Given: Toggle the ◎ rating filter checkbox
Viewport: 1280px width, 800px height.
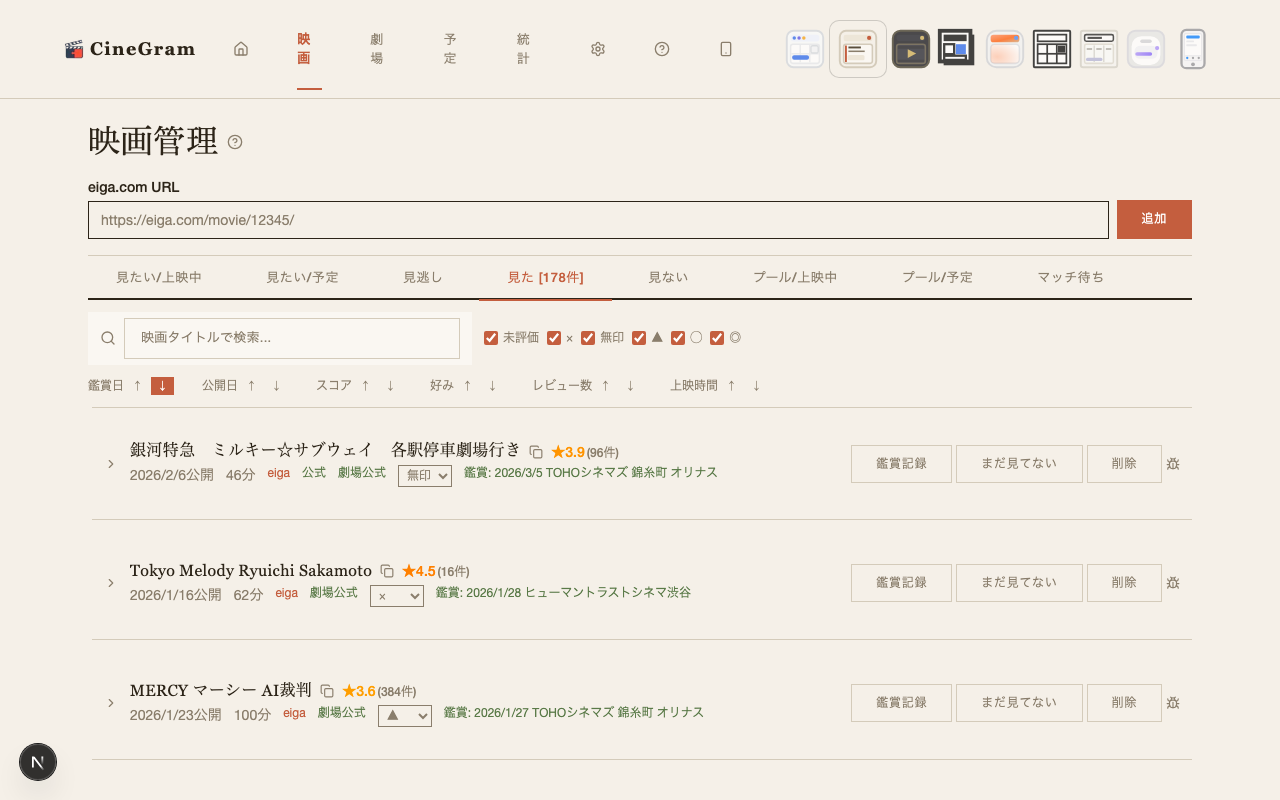Looking at the screenshot, I should click(x=717, y=338).
